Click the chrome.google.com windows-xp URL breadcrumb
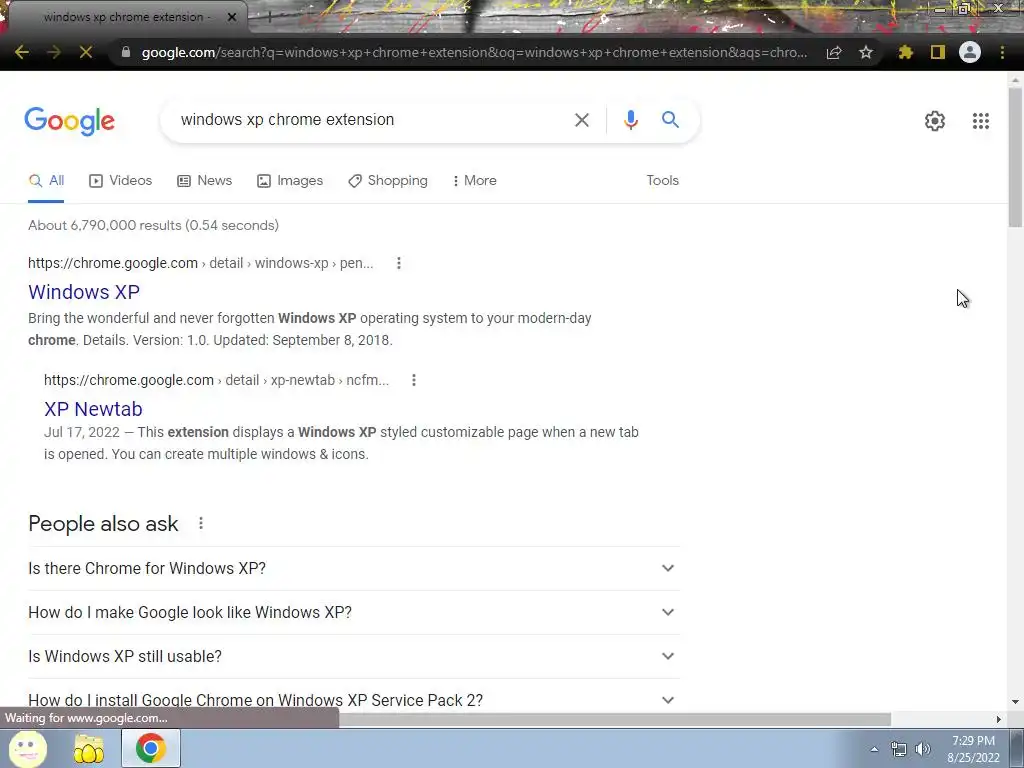 pos(200,263)
